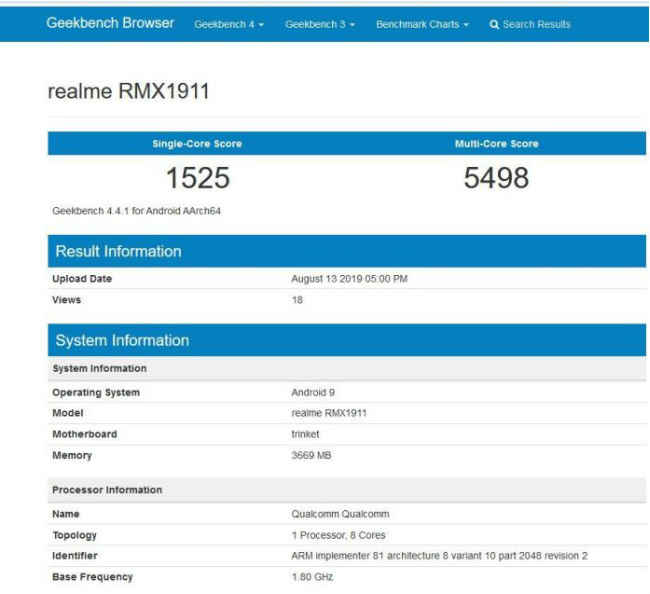Click the processor Name label
This screenshot has height=594, width=650.
(x=65, y=514)
